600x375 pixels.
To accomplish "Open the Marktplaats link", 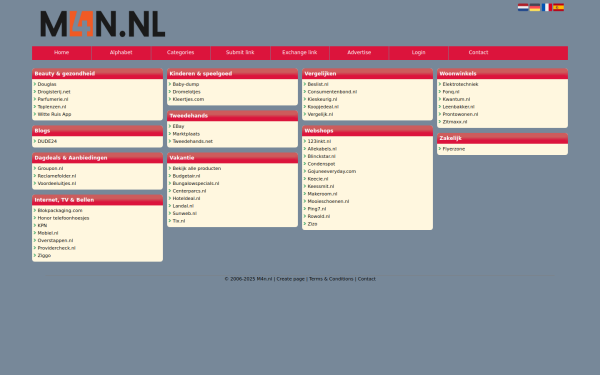I will point(186,134).
